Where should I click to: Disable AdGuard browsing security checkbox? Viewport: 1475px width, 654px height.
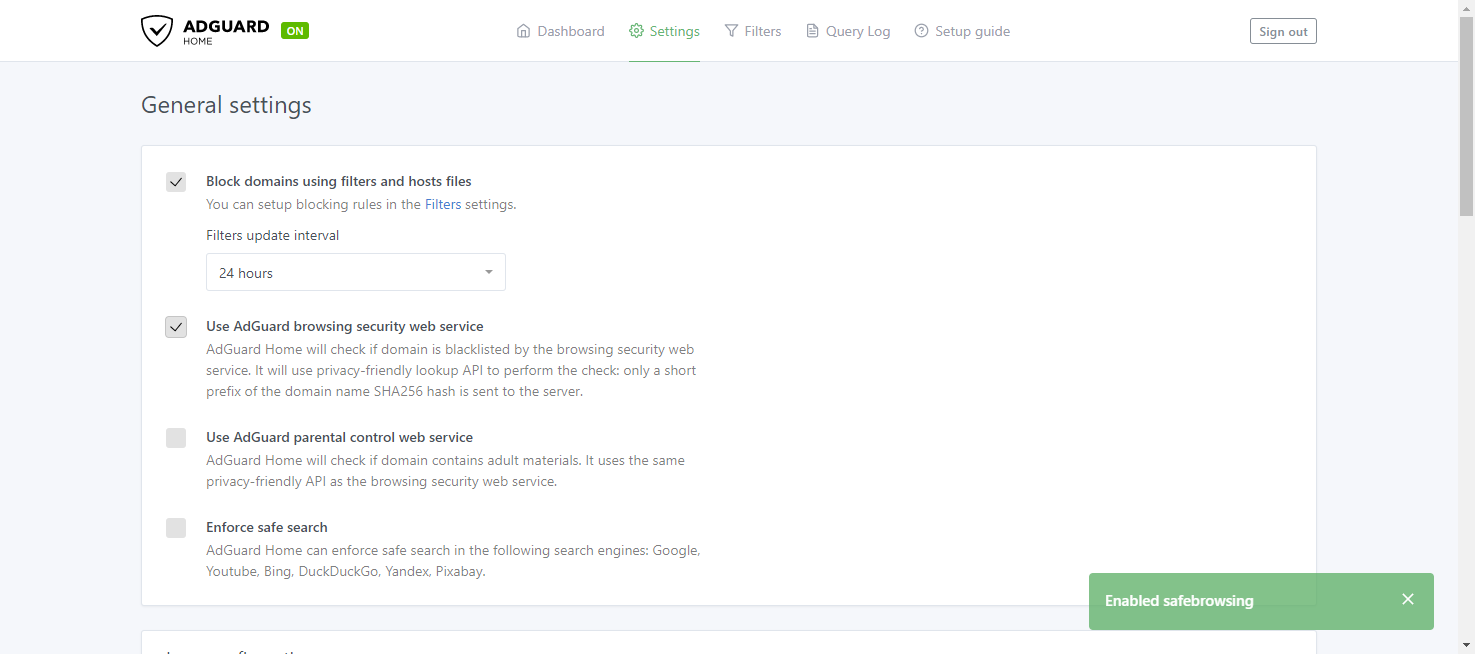point(176,327)
